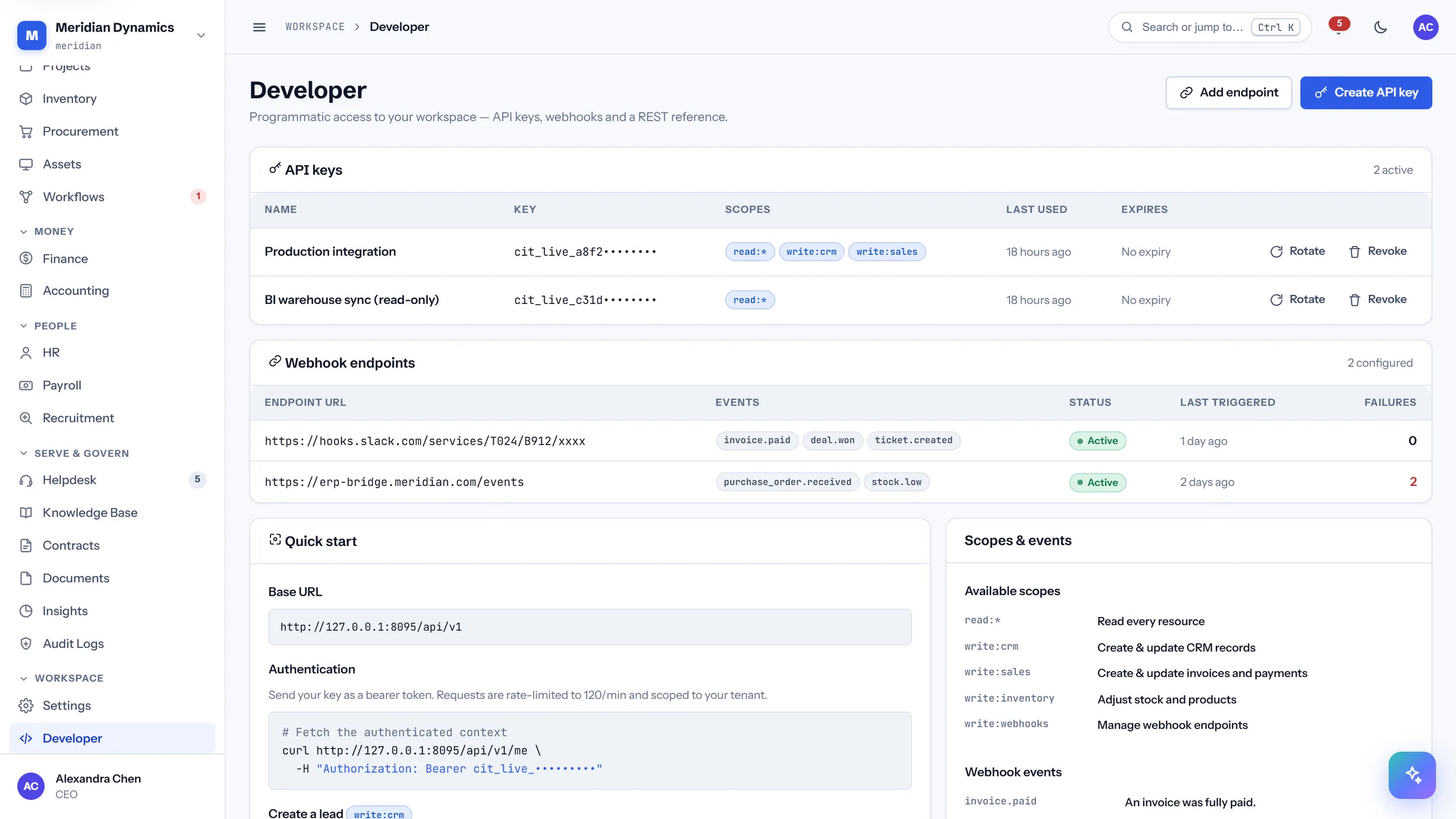Navigate to Payroll
Screen dimensions: 1456x819
click(x=113, y=385)
